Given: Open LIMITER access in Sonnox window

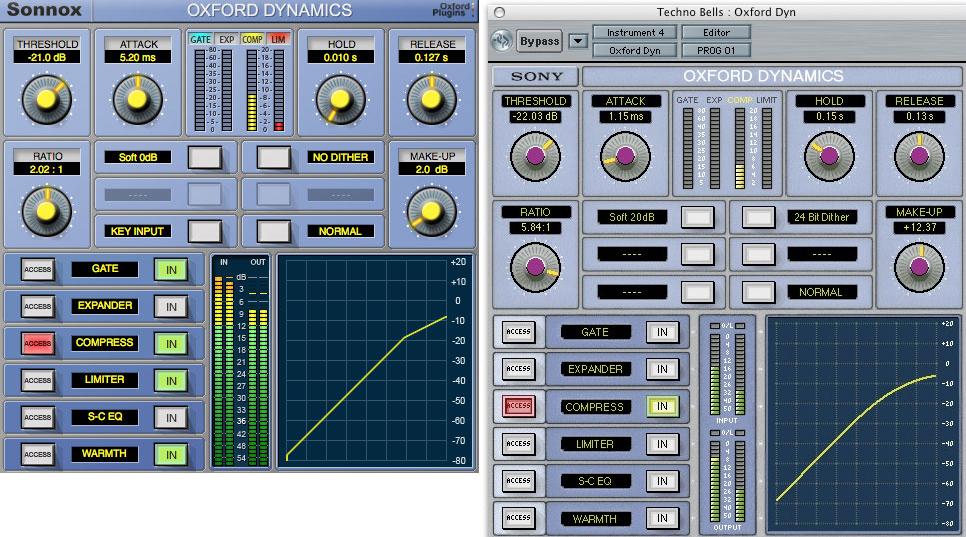Looking at the screenshot, I should tap(38, 381).
